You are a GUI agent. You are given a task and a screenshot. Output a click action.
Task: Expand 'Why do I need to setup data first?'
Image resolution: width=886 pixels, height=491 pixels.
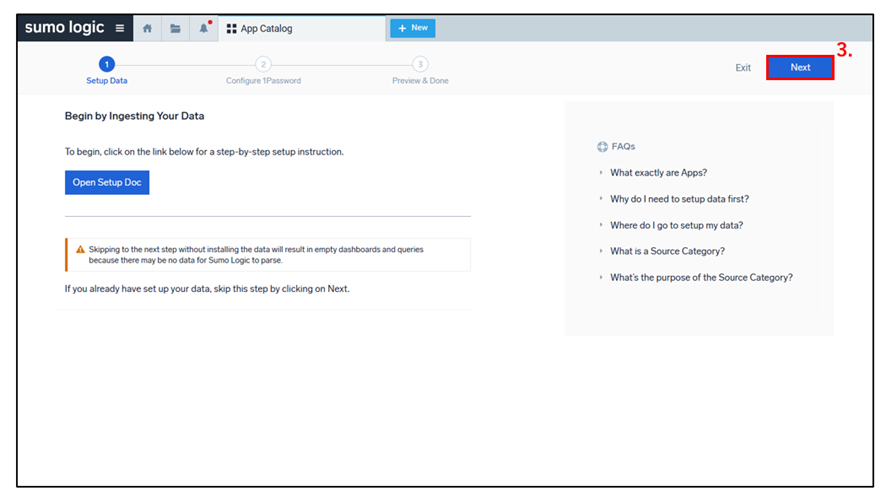click(679, 199)
